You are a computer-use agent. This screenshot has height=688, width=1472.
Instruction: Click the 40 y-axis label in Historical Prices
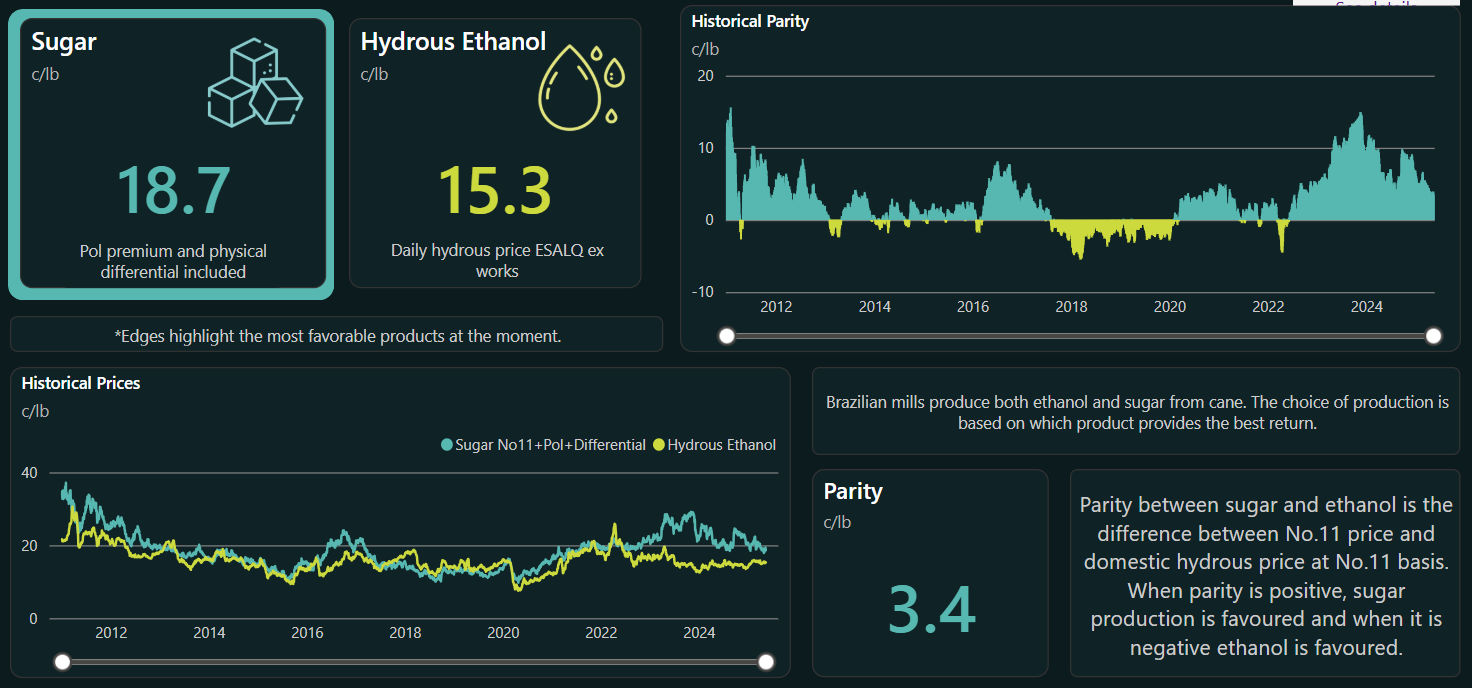point(30,473)
